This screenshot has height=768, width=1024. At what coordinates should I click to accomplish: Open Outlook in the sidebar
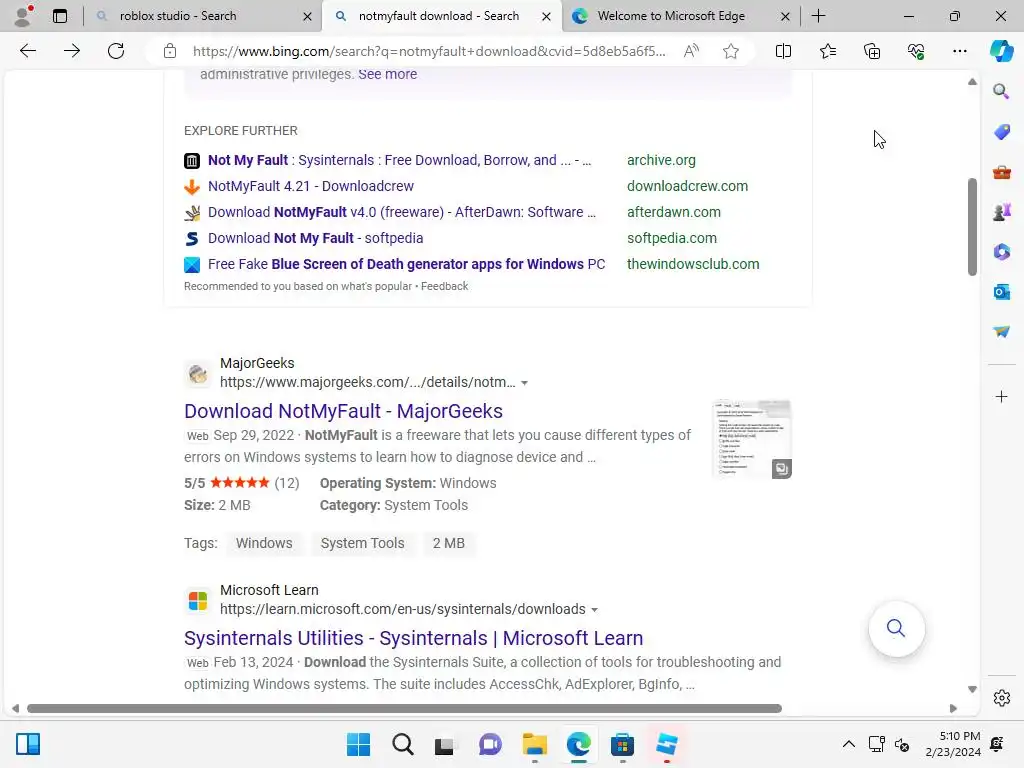[1001, 292]
